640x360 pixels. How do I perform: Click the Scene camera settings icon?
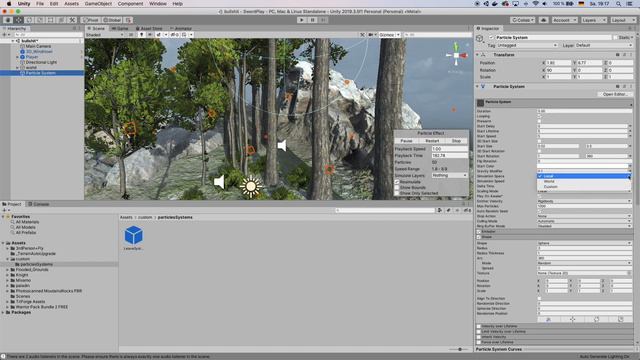click(x=371, y=35)
